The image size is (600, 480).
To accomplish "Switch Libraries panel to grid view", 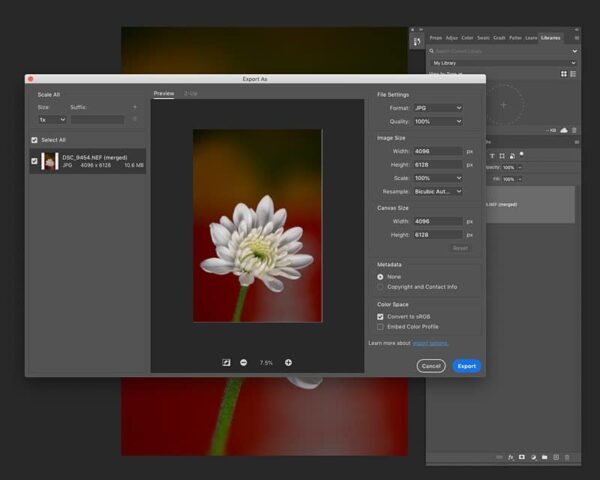I will coord(564,74).
